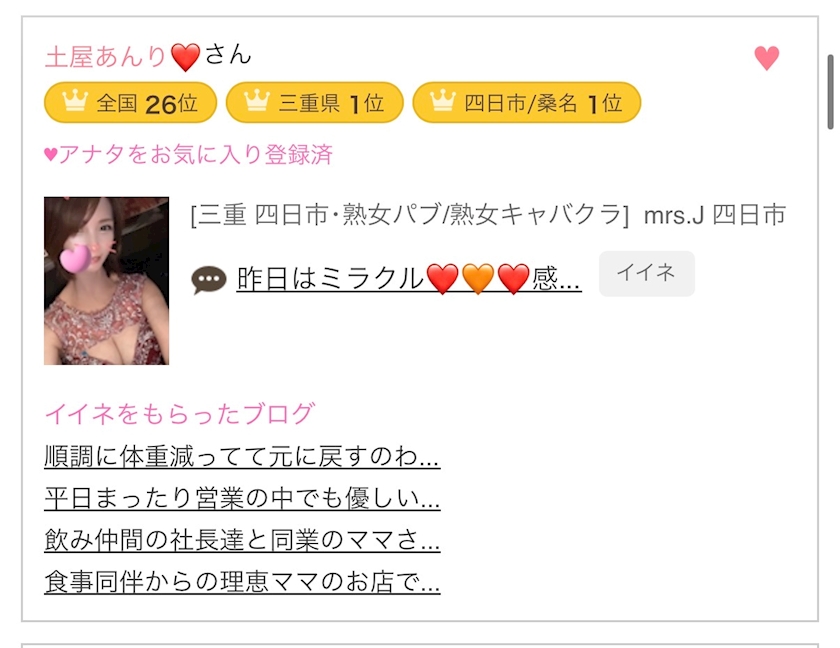Open blog post 飲み仲間の社長達と同業のママさ…
This screenshot has width=840, height=648.
pos(242,540)
